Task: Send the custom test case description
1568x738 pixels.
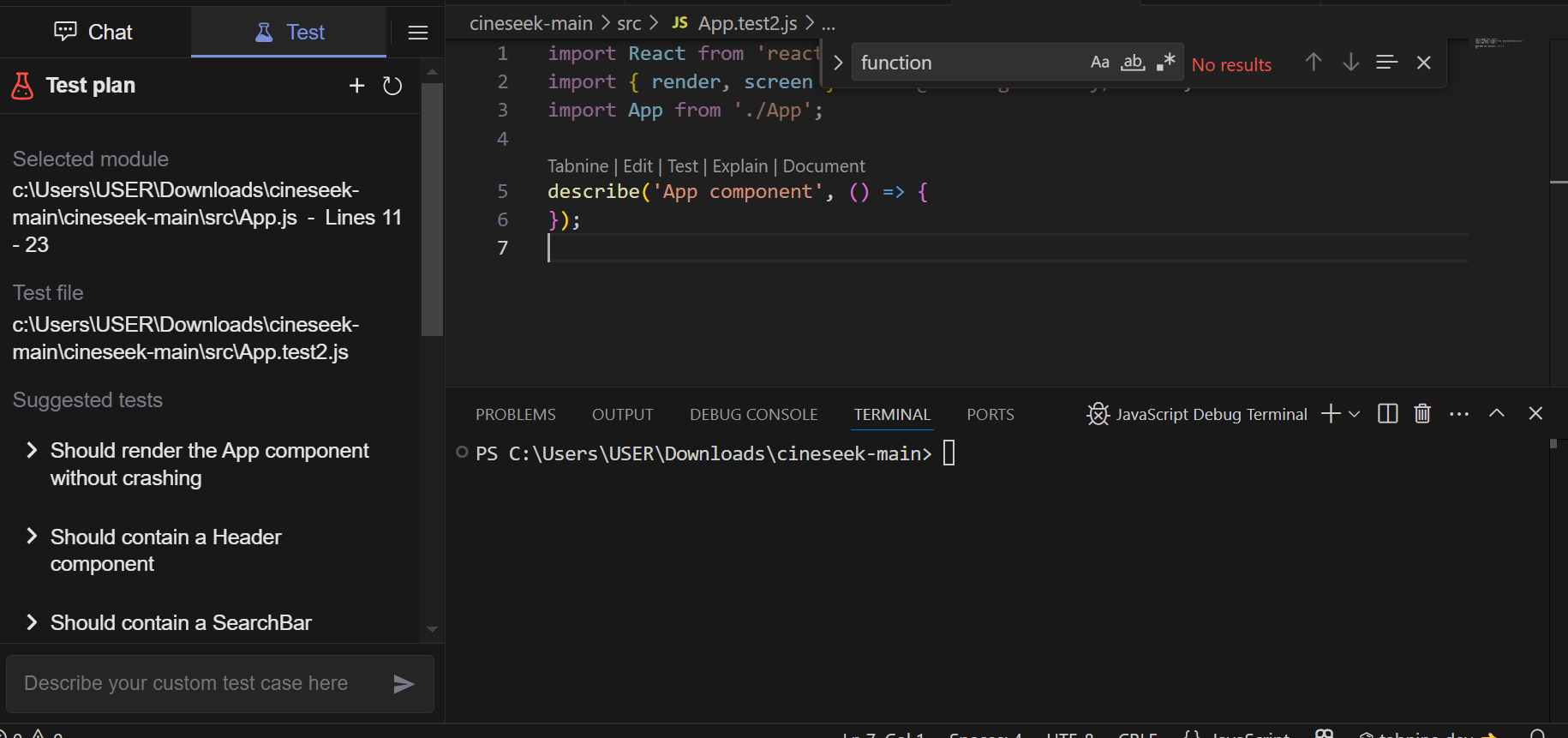Action: pos(404,683)
